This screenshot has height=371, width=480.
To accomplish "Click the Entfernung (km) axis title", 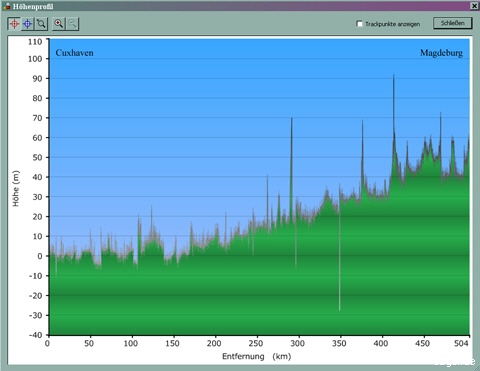I will pyautogui.click(x=257, y=356).
